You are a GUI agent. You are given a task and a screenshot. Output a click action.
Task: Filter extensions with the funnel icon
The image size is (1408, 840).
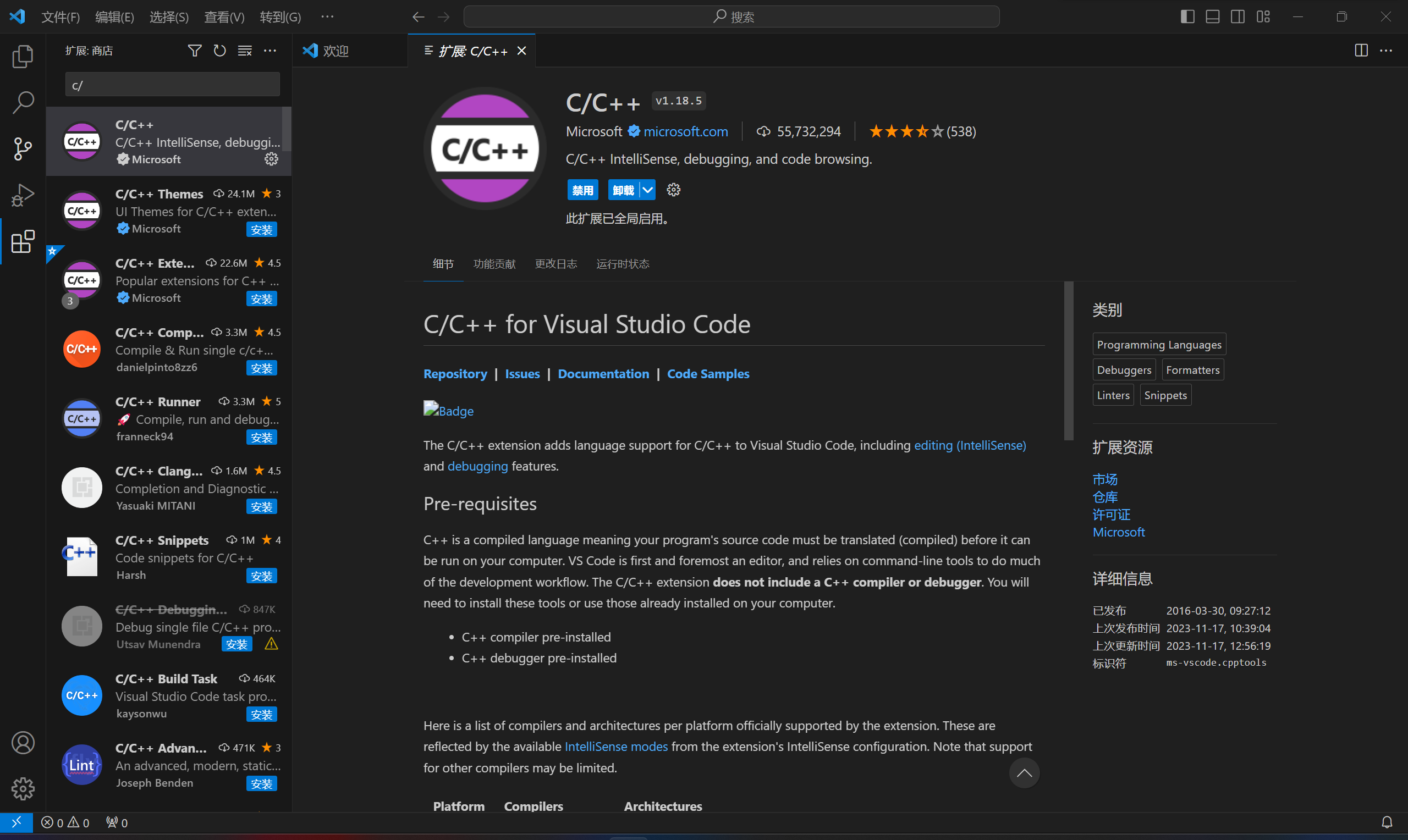194,51
